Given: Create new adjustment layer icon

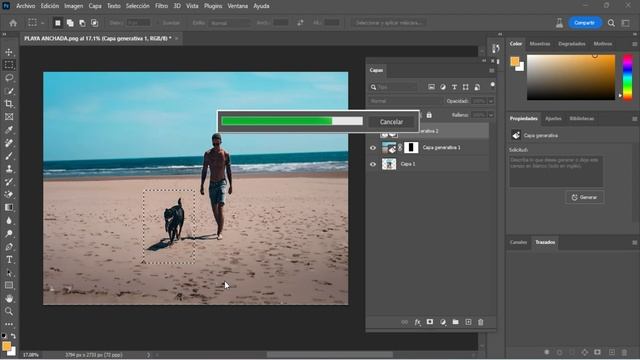Looking at the screenshot, I should tap(443, 322).
